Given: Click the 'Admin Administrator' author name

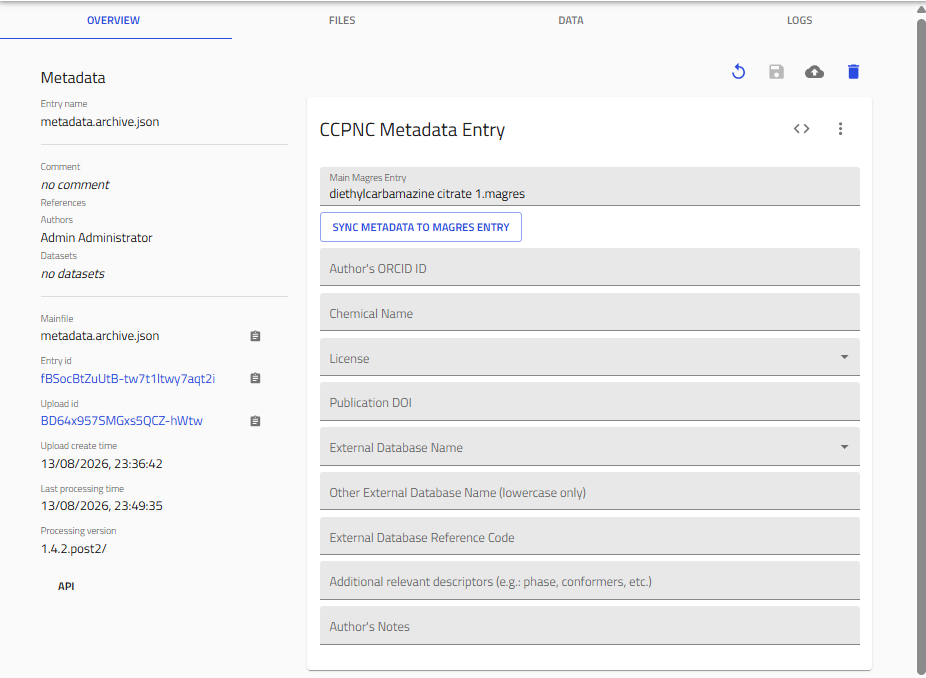Looking at the screenshot, I should 96,237.
